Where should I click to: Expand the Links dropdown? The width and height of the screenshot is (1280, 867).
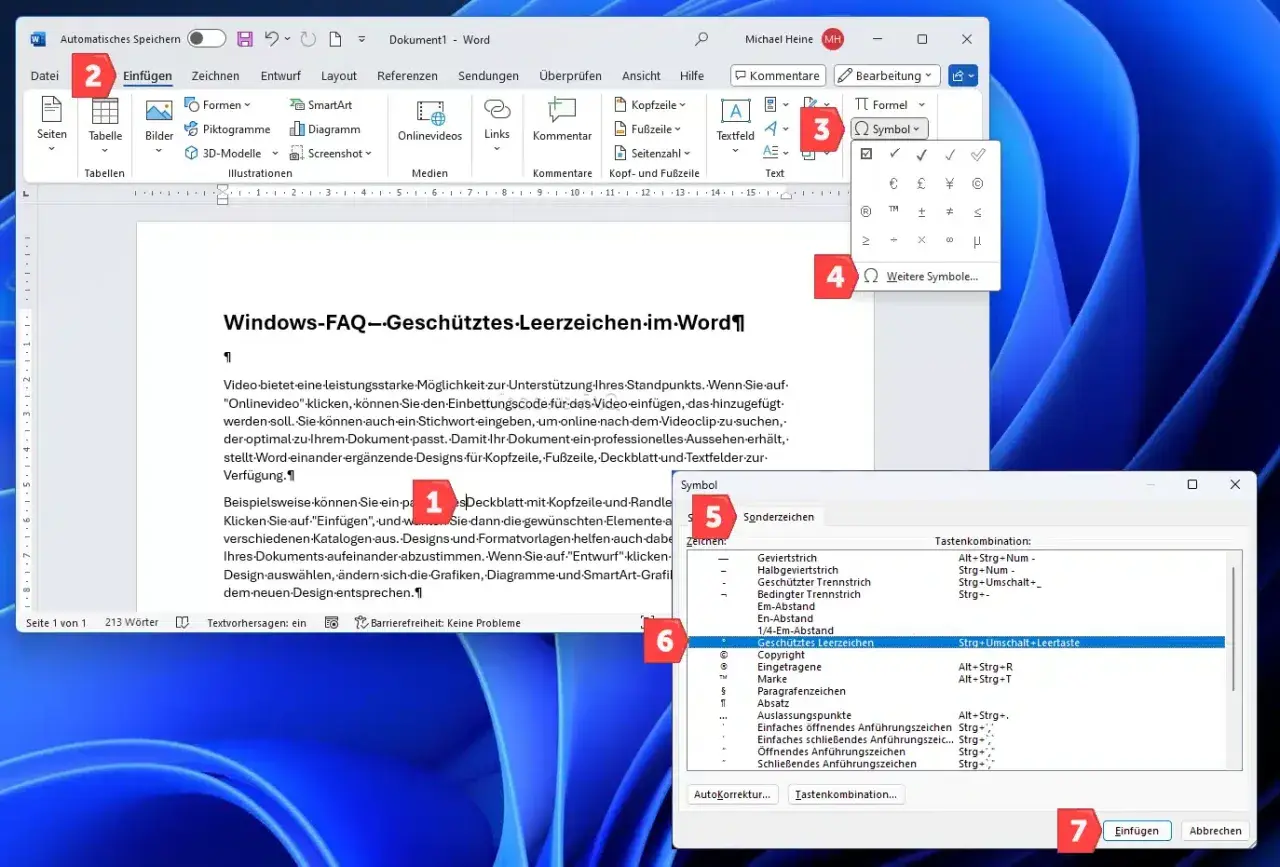click(x=497, y=150)
